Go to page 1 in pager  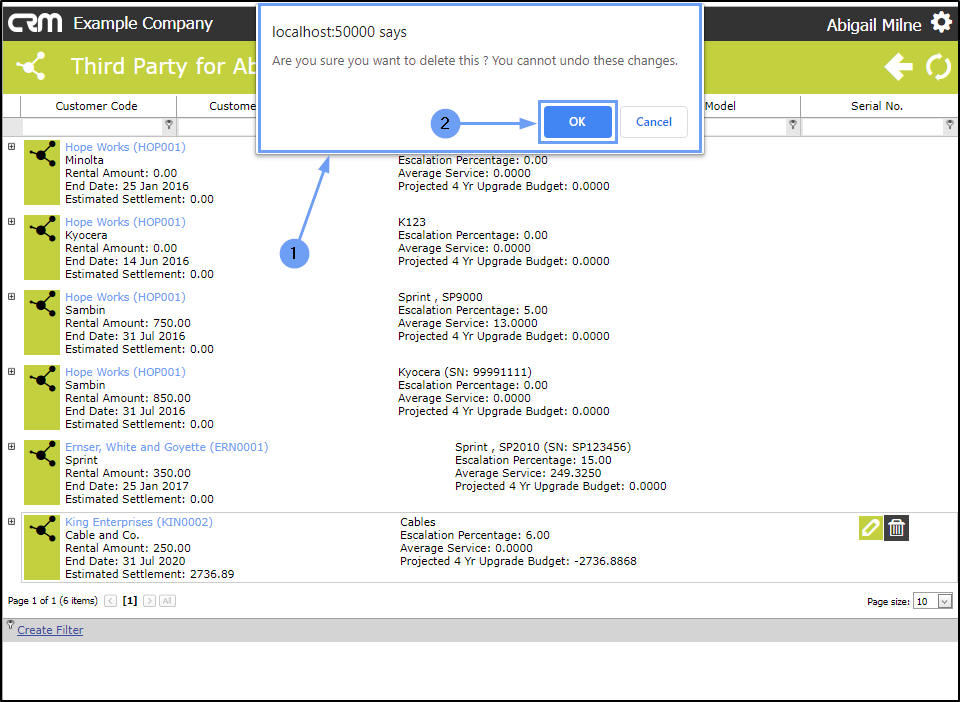[x=130, y=600]
